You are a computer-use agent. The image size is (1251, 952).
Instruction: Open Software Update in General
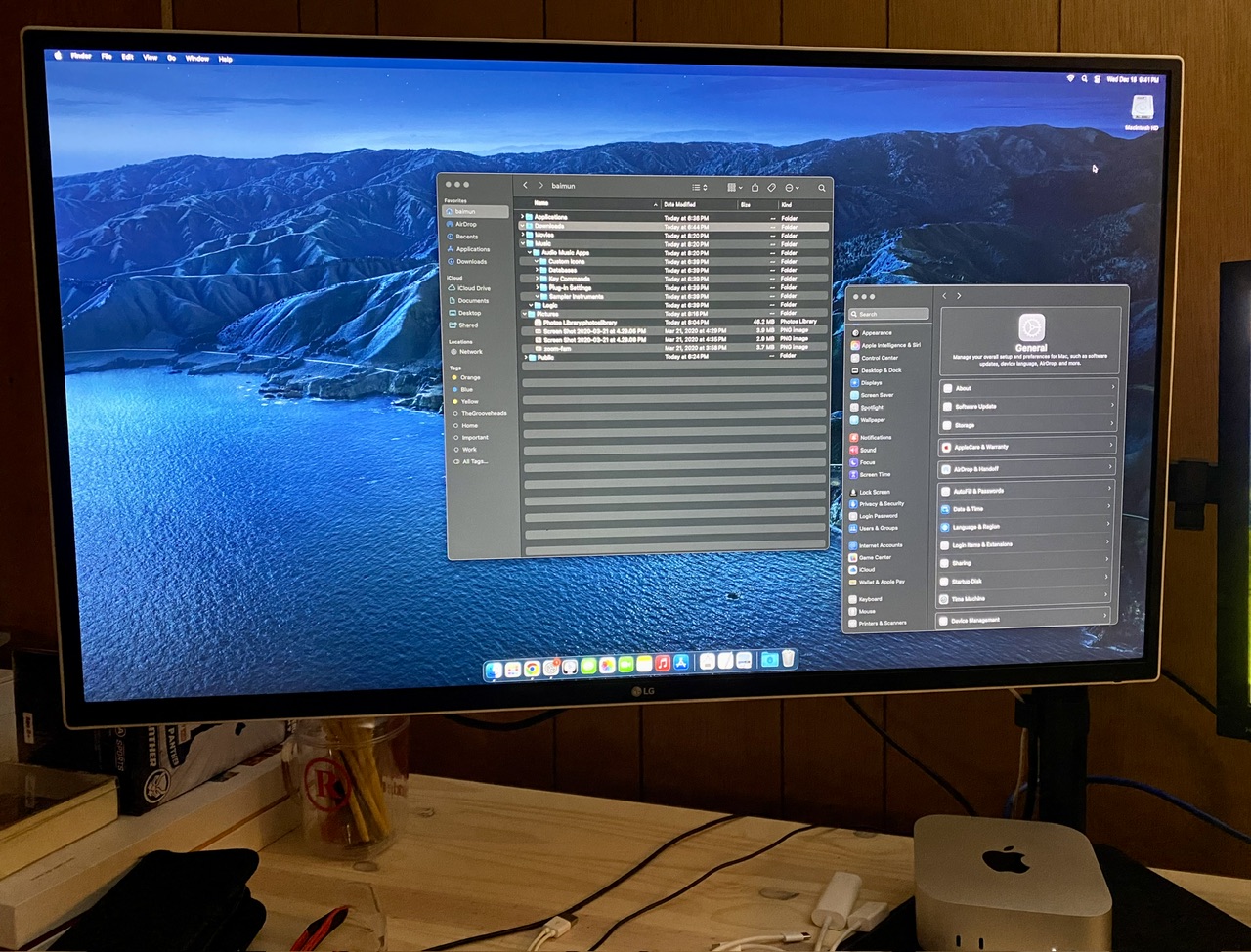point(1027,406)
